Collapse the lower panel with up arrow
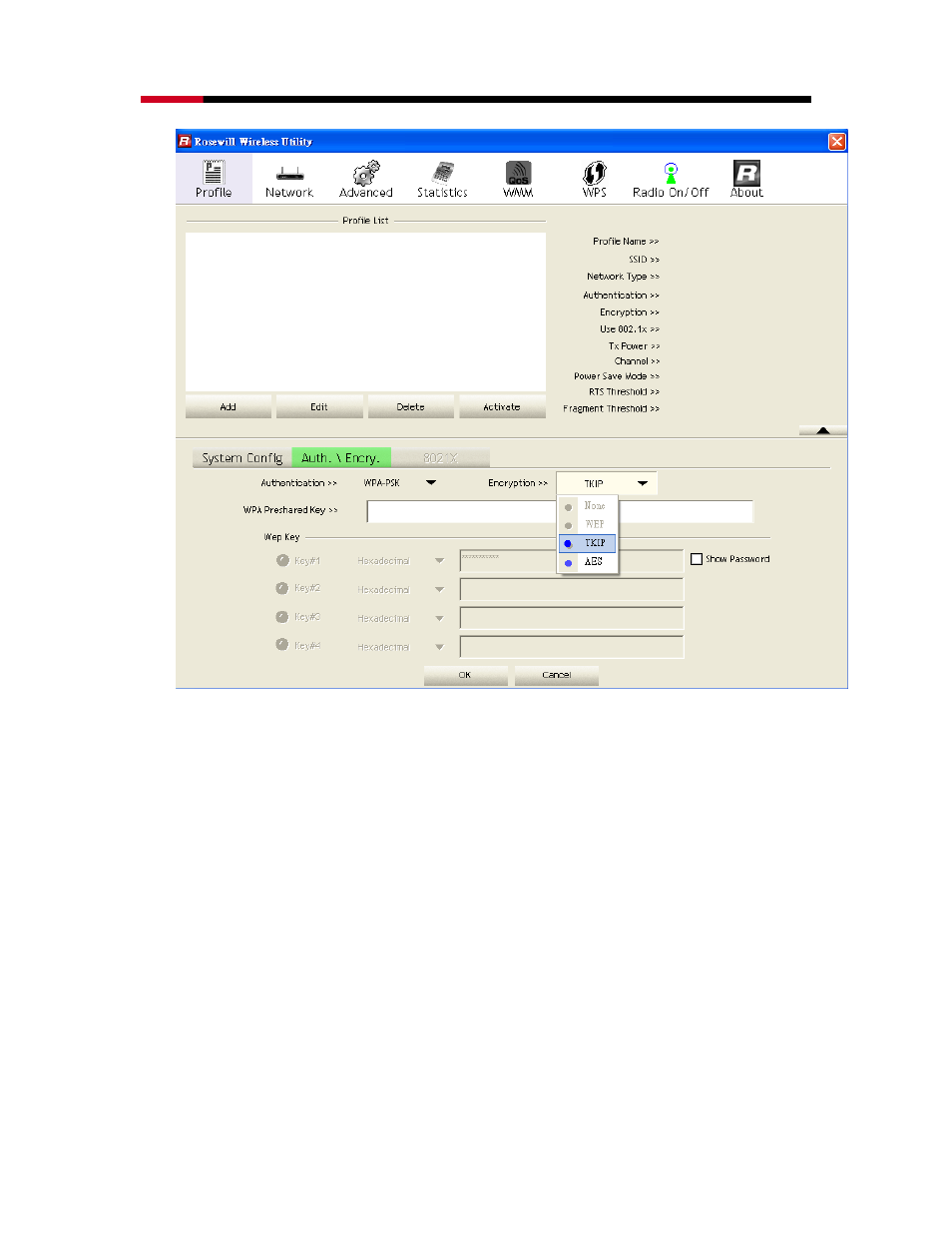 click(x=822, y=430)
